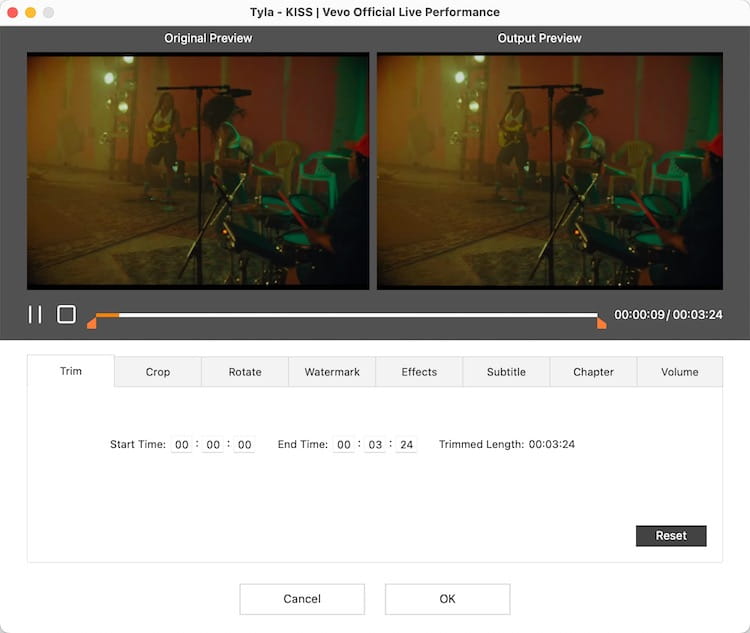Screen dimensions: 750x633
Task: Click the Start Time minutes field
Action: point(213,444)
